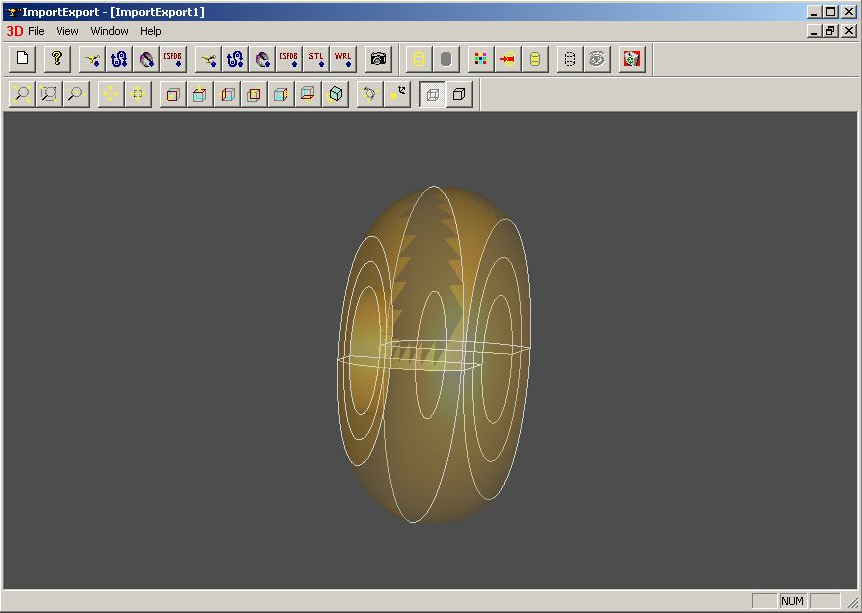Open the About dialog via the question mark icon
The width and height of the screenshot is (862, 613).
[57, 59]
